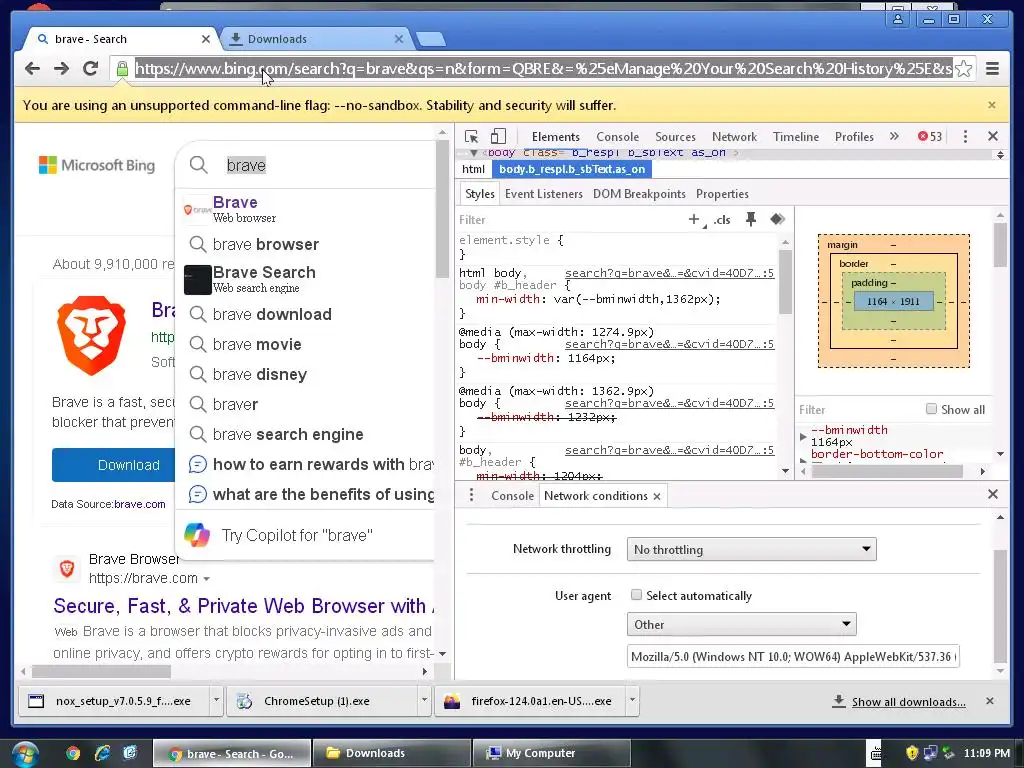This screenshot has height=768, width=1024.
Task: Open ChromeSetup (1).exe download options arrow
Action: pyautogui.click(x=424, y=700)
